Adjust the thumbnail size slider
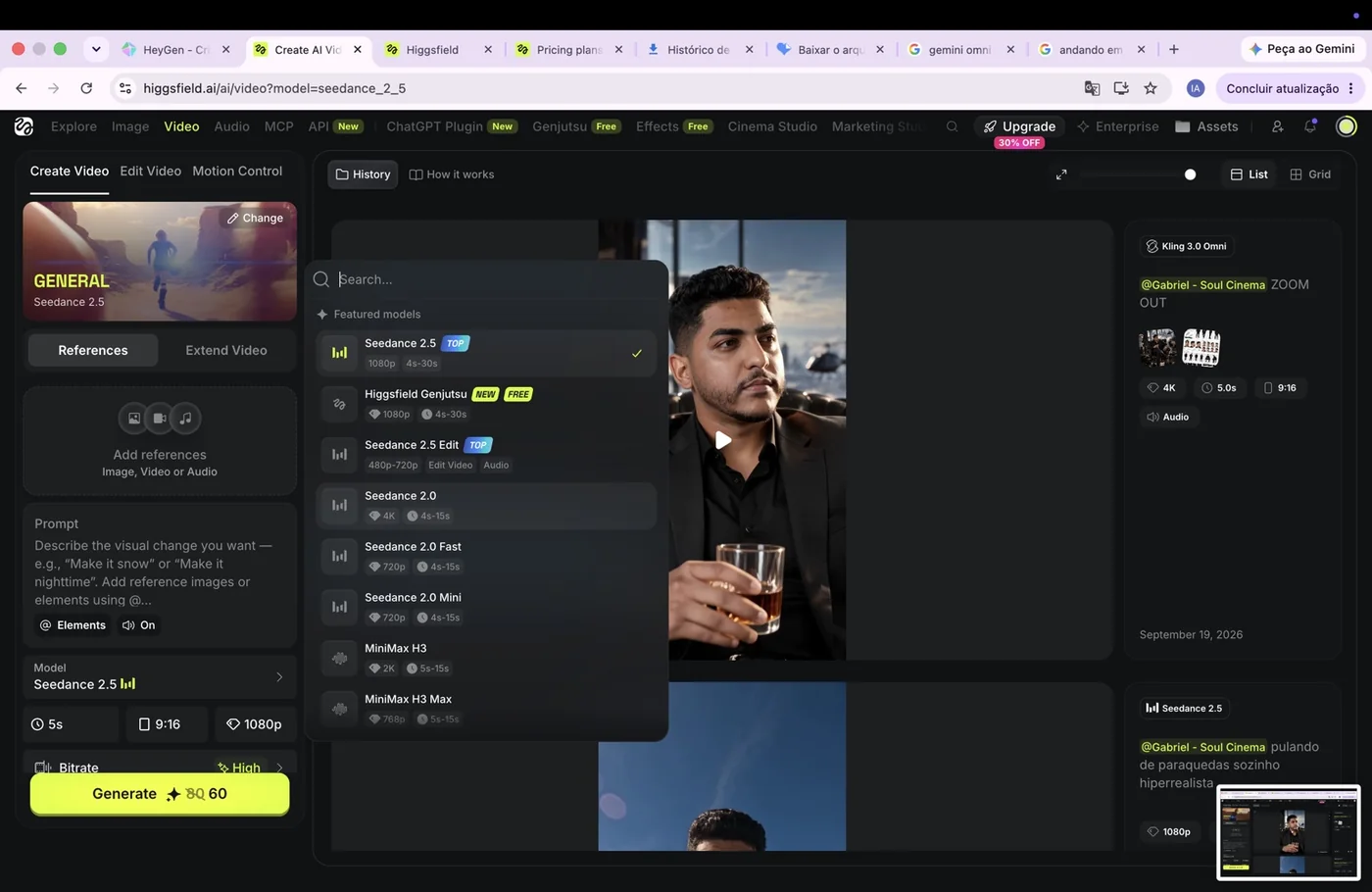1372x892 pixels. coord(1190,174)
